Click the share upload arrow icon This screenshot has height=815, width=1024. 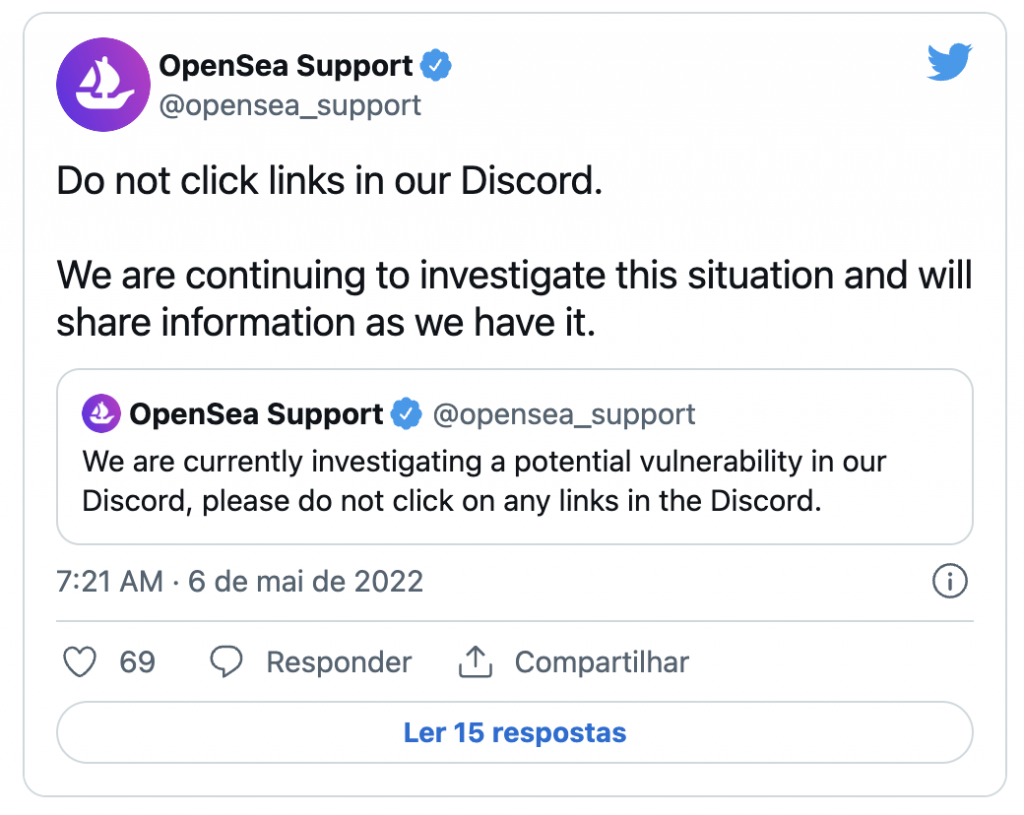click(475, 661)
